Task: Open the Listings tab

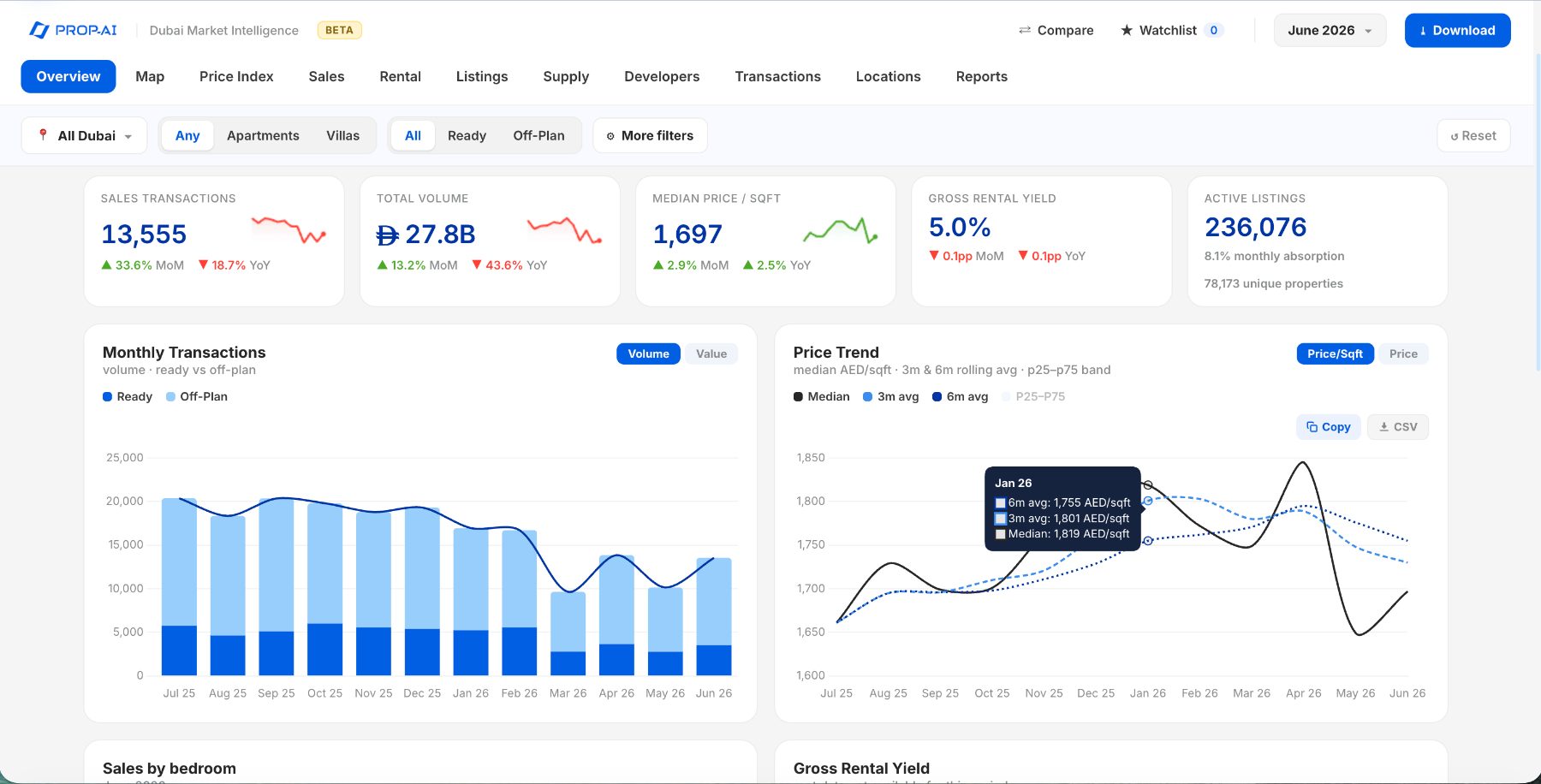Action: pyautogui.click(x=482, y=76)
